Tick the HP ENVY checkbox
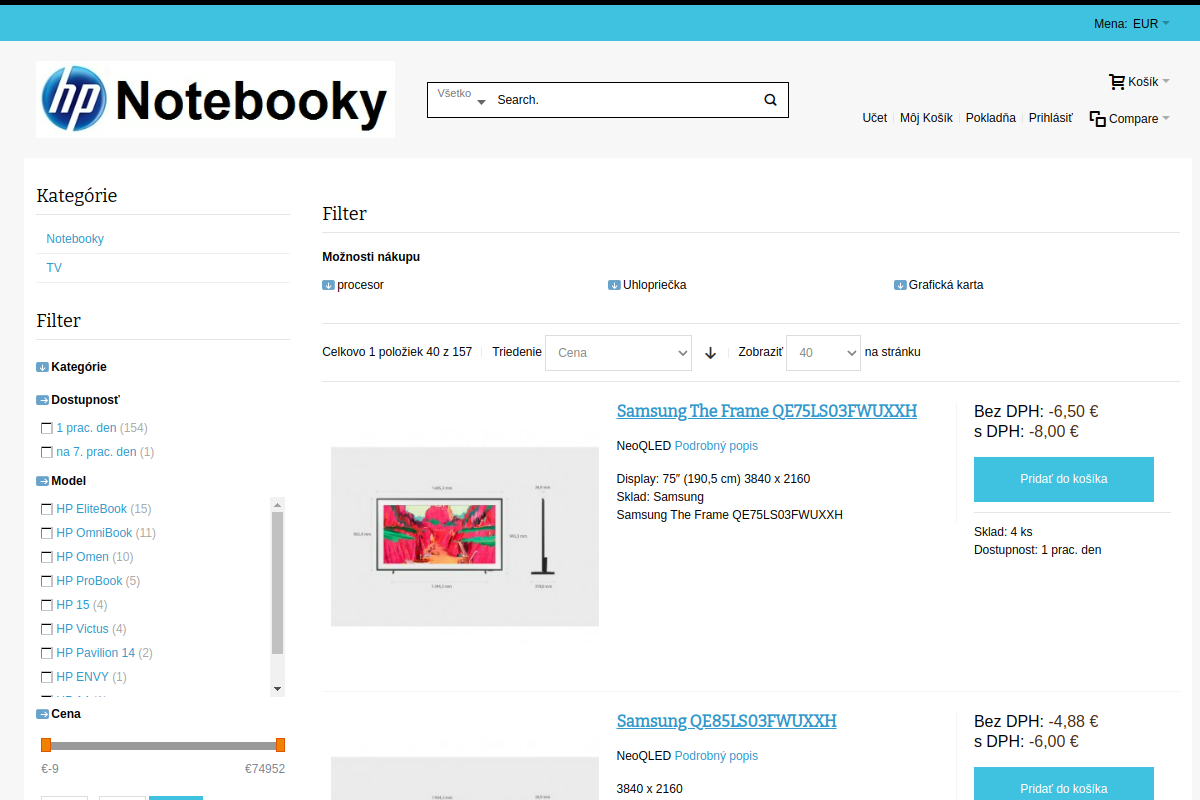 coord(46,677)
